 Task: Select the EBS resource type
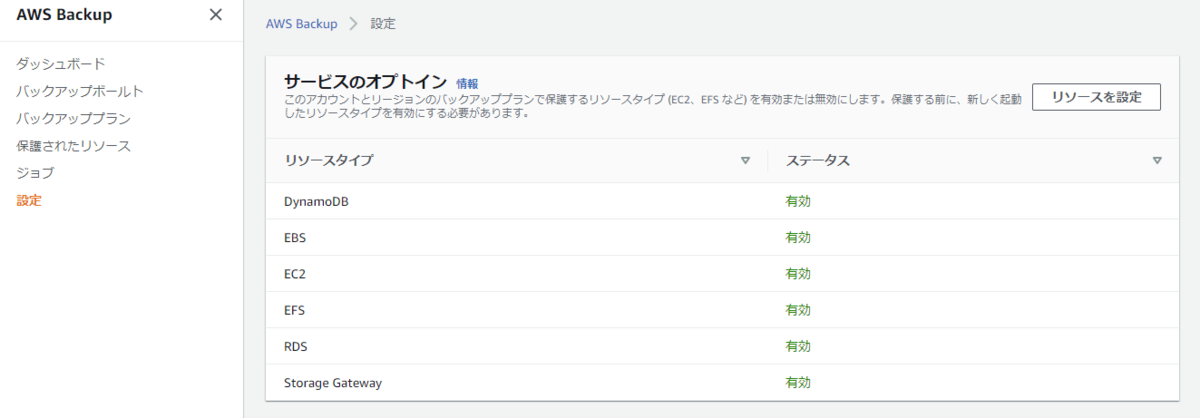click(296, 237)
